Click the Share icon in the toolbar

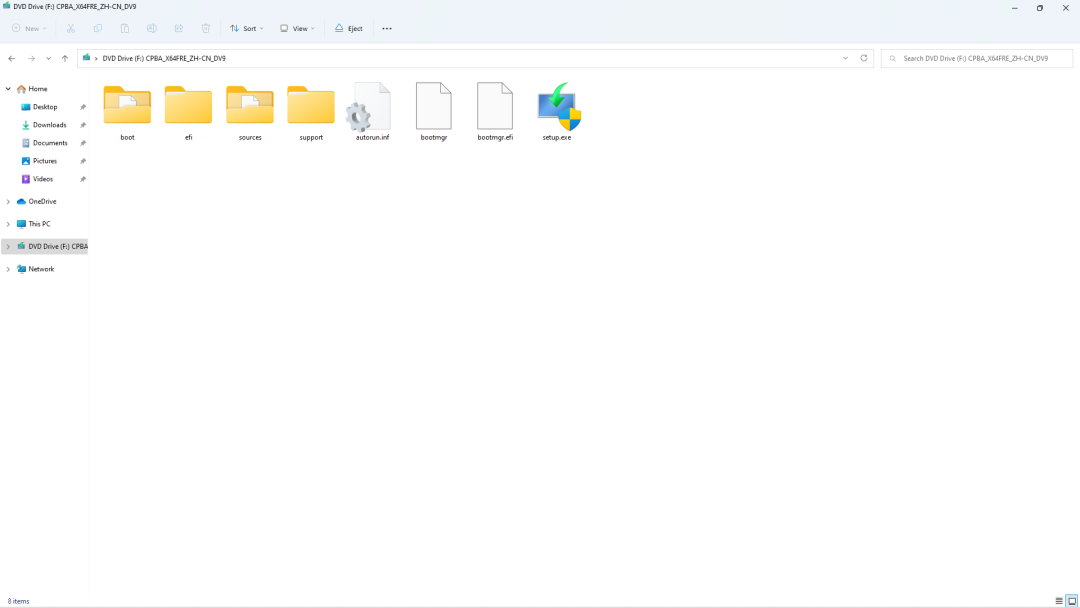coord(178,28)
